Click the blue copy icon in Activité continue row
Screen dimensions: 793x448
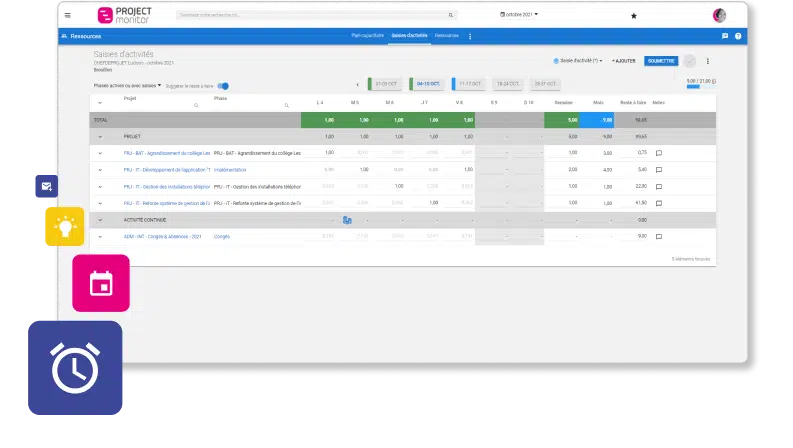click(x=347, y=220)
